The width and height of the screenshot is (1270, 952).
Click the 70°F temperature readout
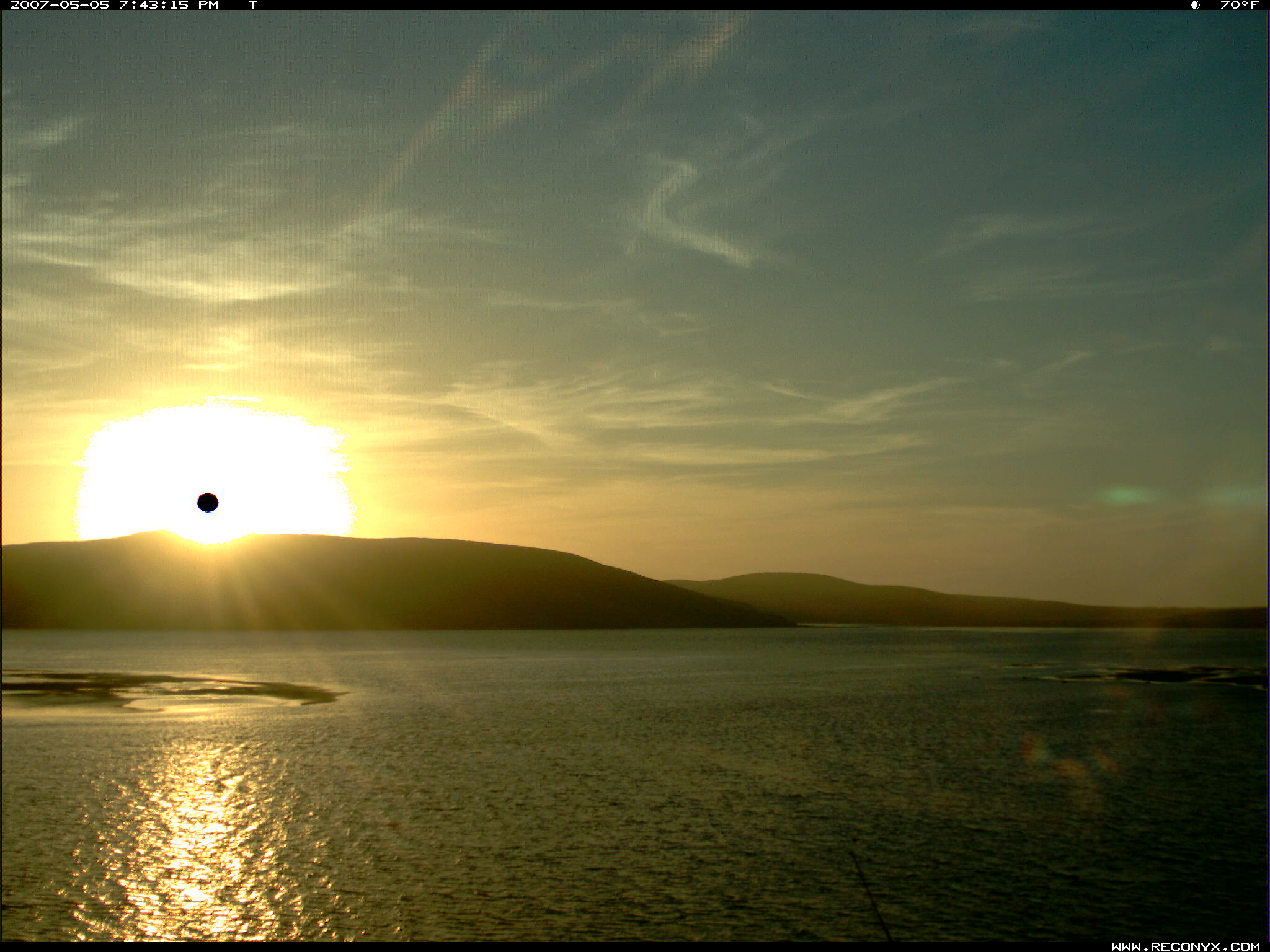coord(1239,5)
